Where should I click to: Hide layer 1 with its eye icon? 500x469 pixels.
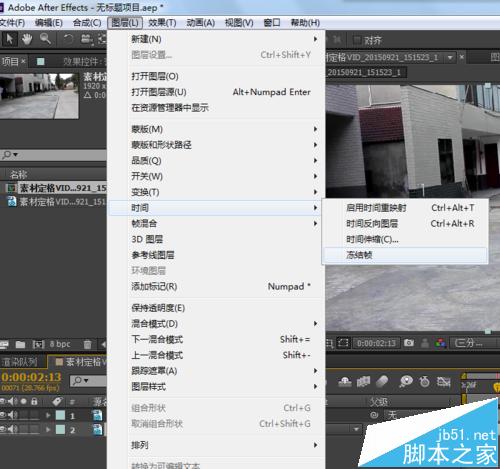click(x=3, y=415)
